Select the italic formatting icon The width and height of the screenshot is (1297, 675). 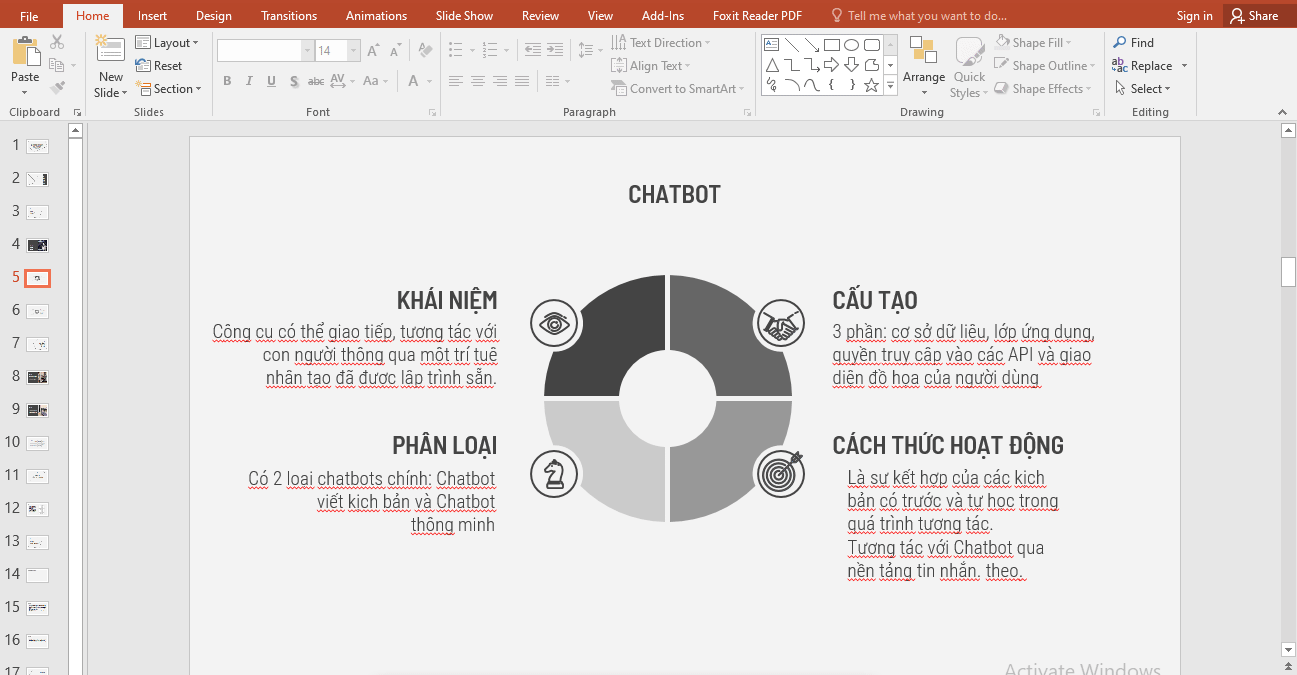249,81
